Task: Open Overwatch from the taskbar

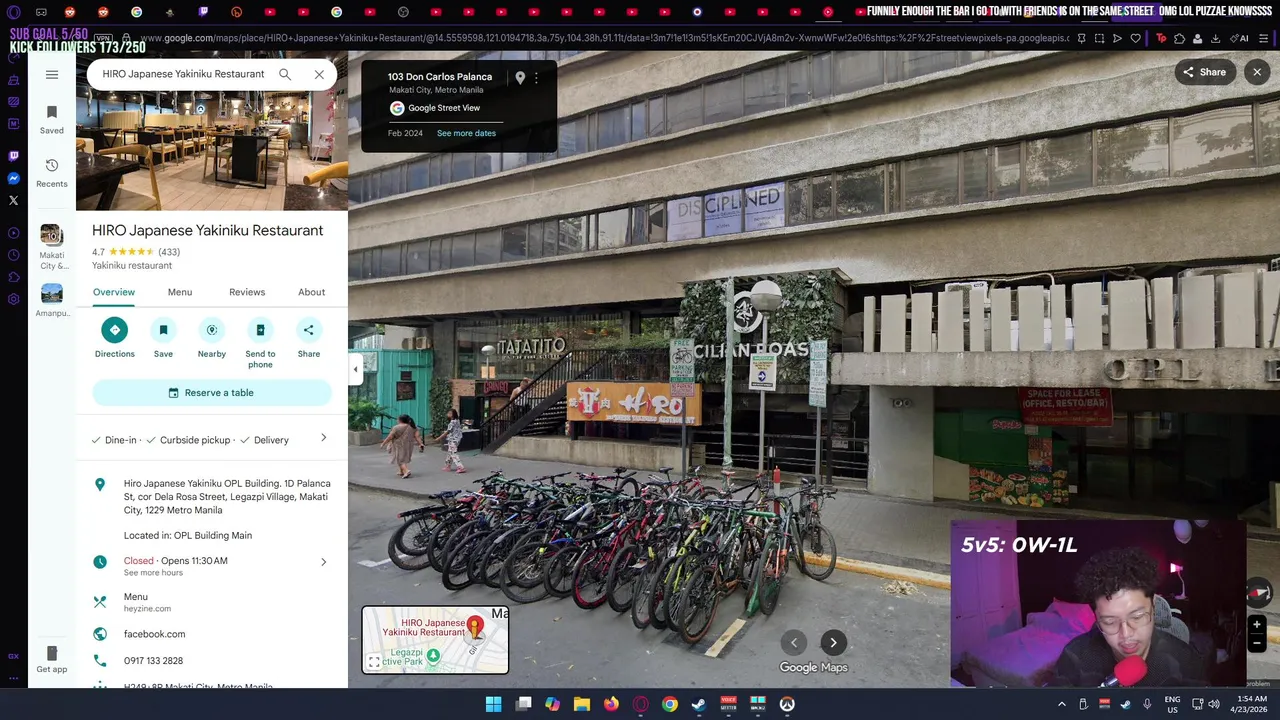Action: (x=787, y=704)
